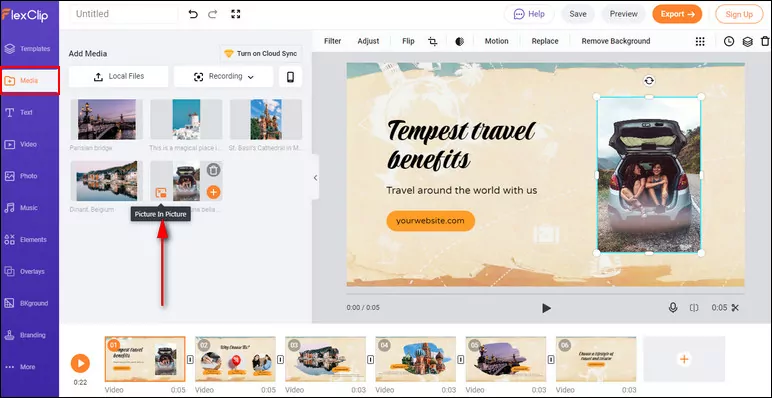Open the Media sidebar section
This screenshot has height=398, width=772.
(x=30, y=81)
